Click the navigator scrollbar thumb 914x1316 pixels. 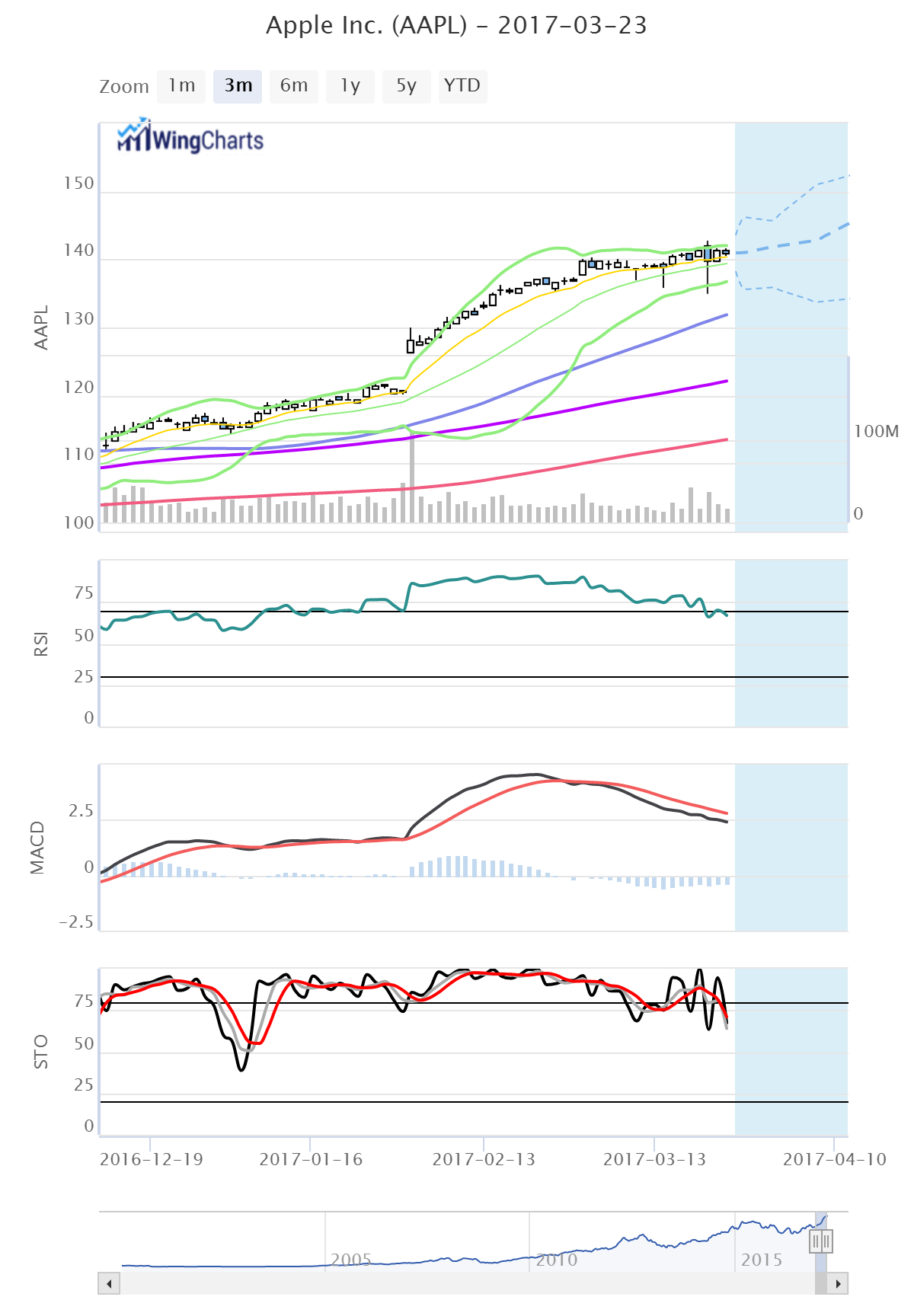(x=820, y=1284)
